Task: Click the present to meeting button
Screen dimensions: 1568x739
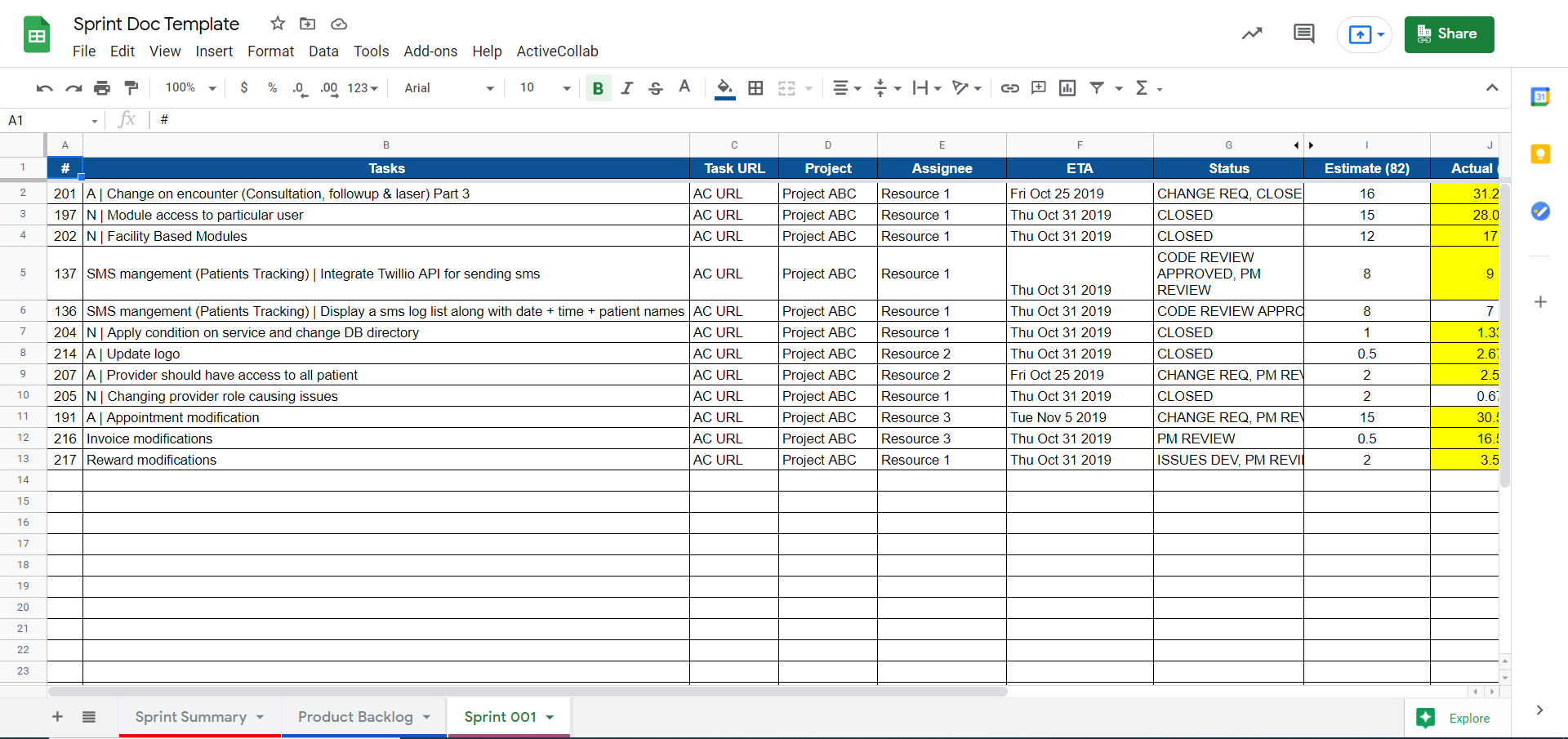Action: coord(1365,34)
